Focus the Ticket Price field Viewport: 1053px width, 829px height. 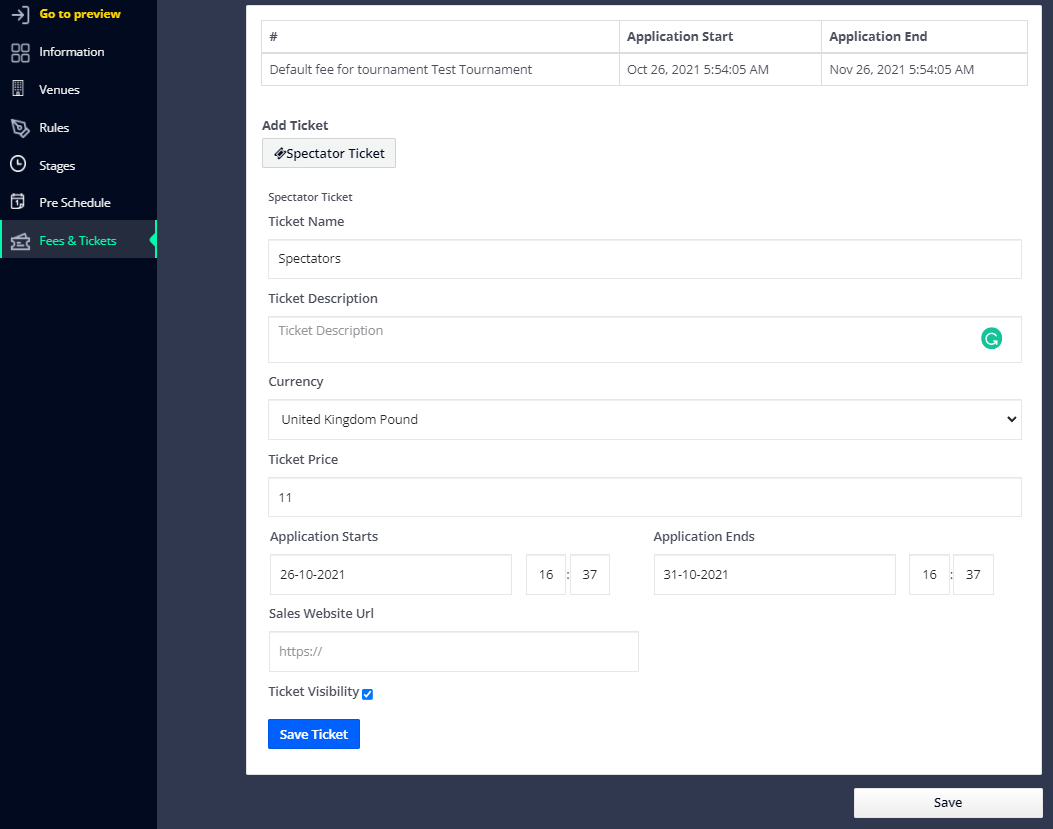[x=645, y=498]
